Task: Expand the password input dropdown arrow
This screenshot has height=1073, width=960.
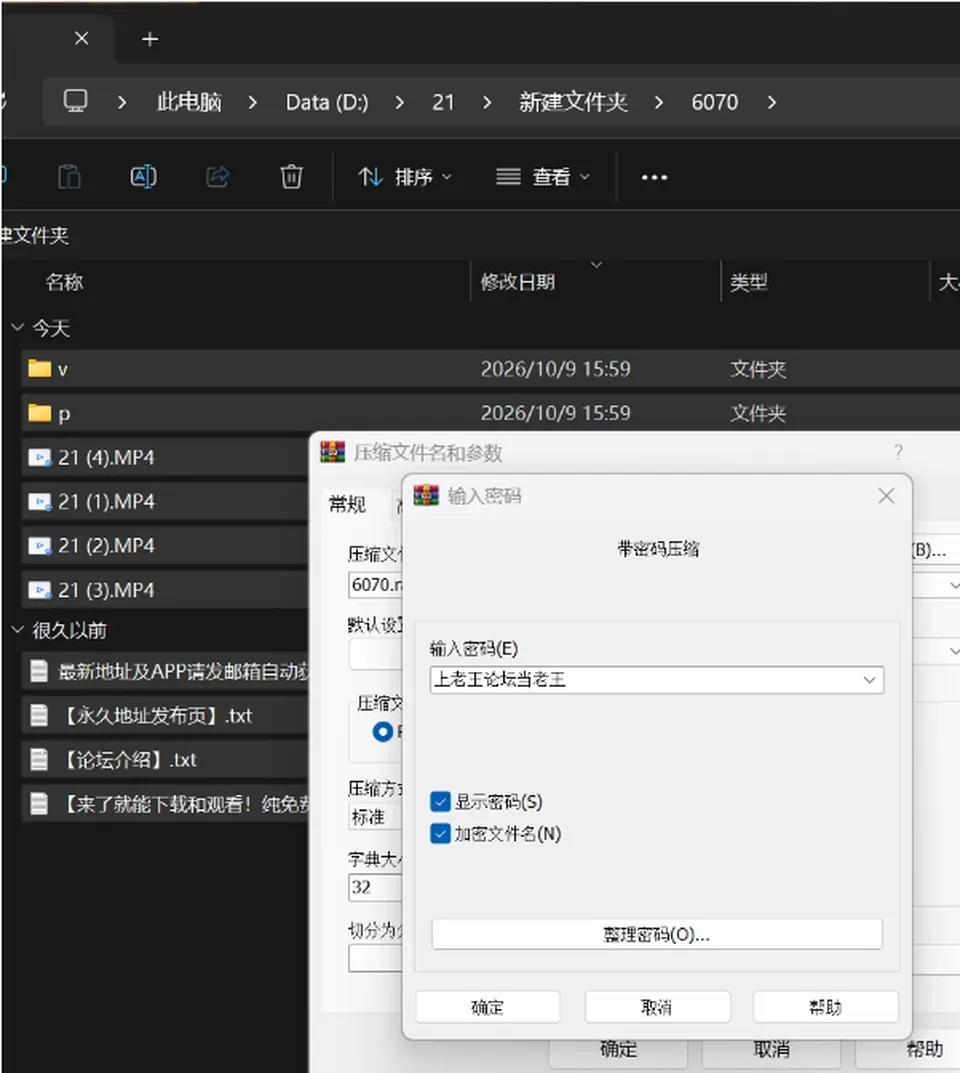Action: pyautogui.click(x=869, y=680)
